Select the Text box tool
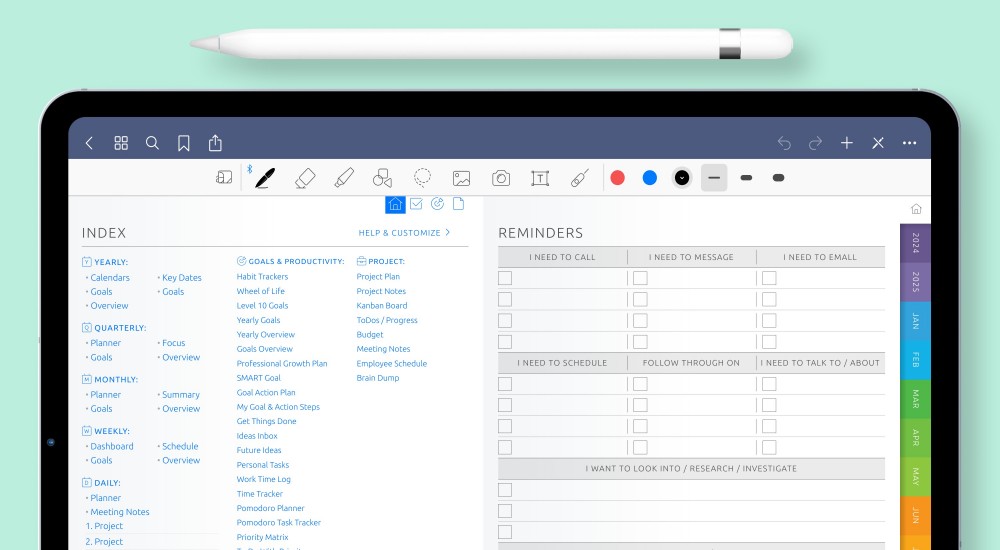 540,178
